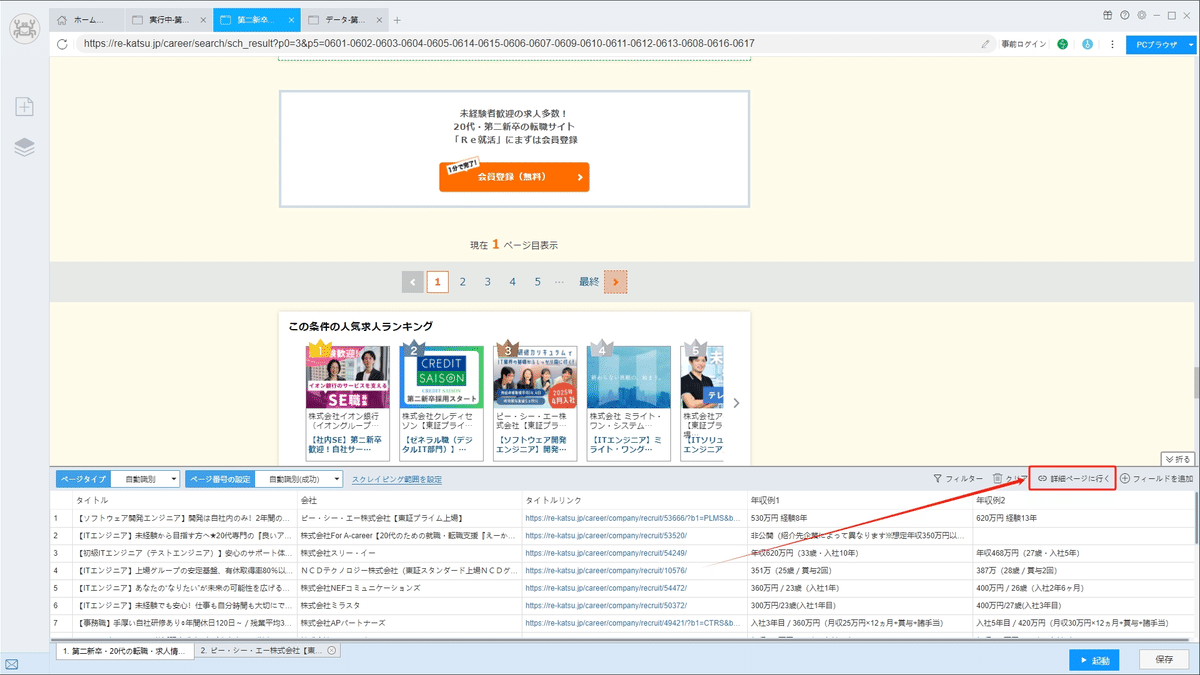Click the 年収例2 column header

tap(1083, 499)
